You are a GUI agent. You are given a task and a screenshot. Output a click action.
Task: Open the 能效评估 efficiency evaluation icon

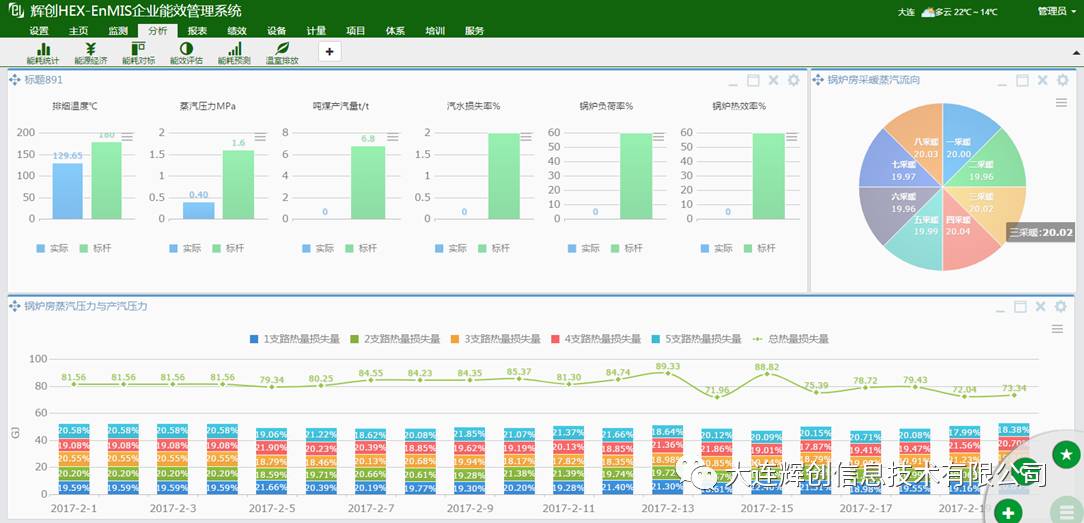coord(186,52)
